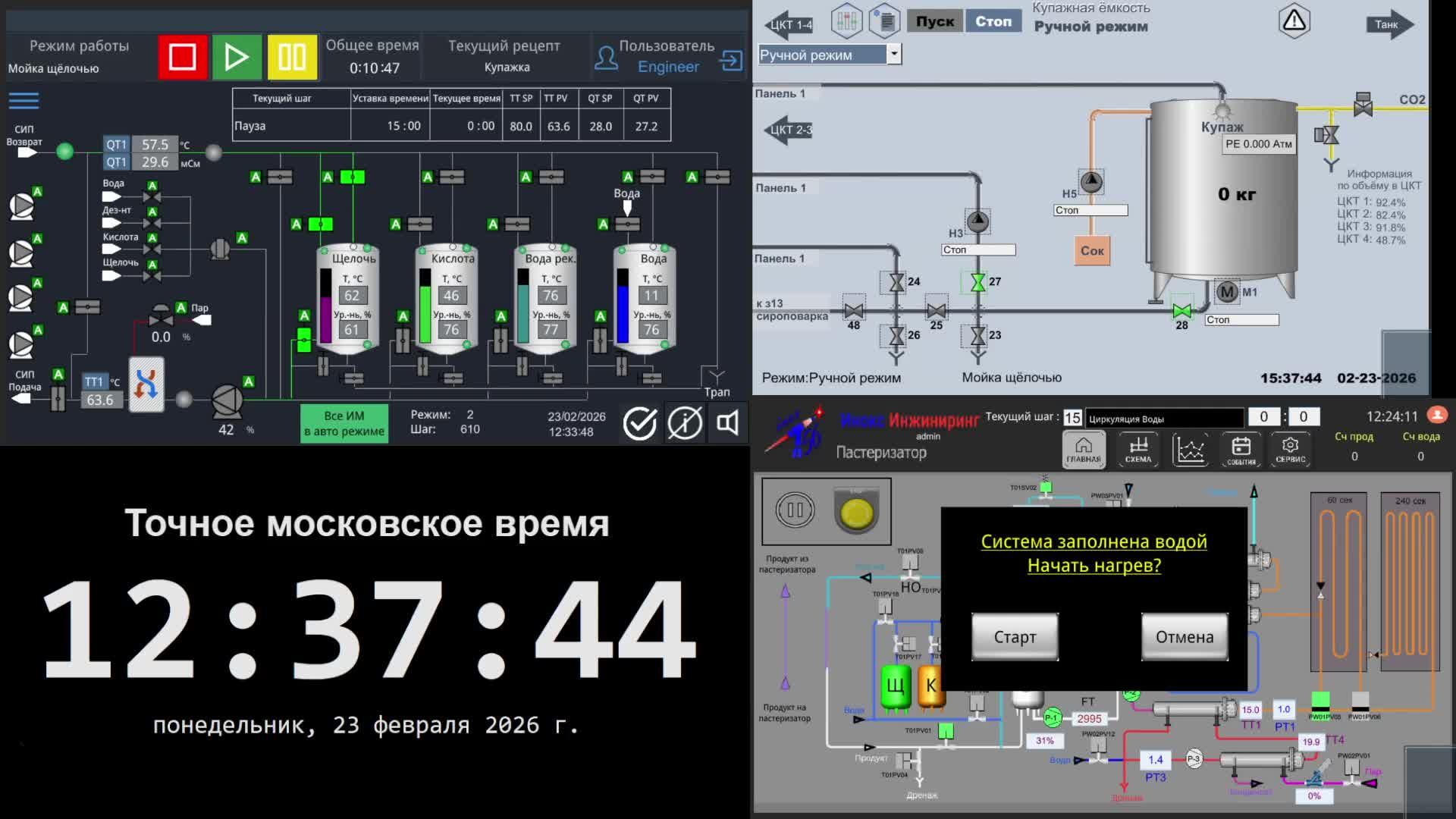Click the Танк navigation arrow

[1389, 24]
